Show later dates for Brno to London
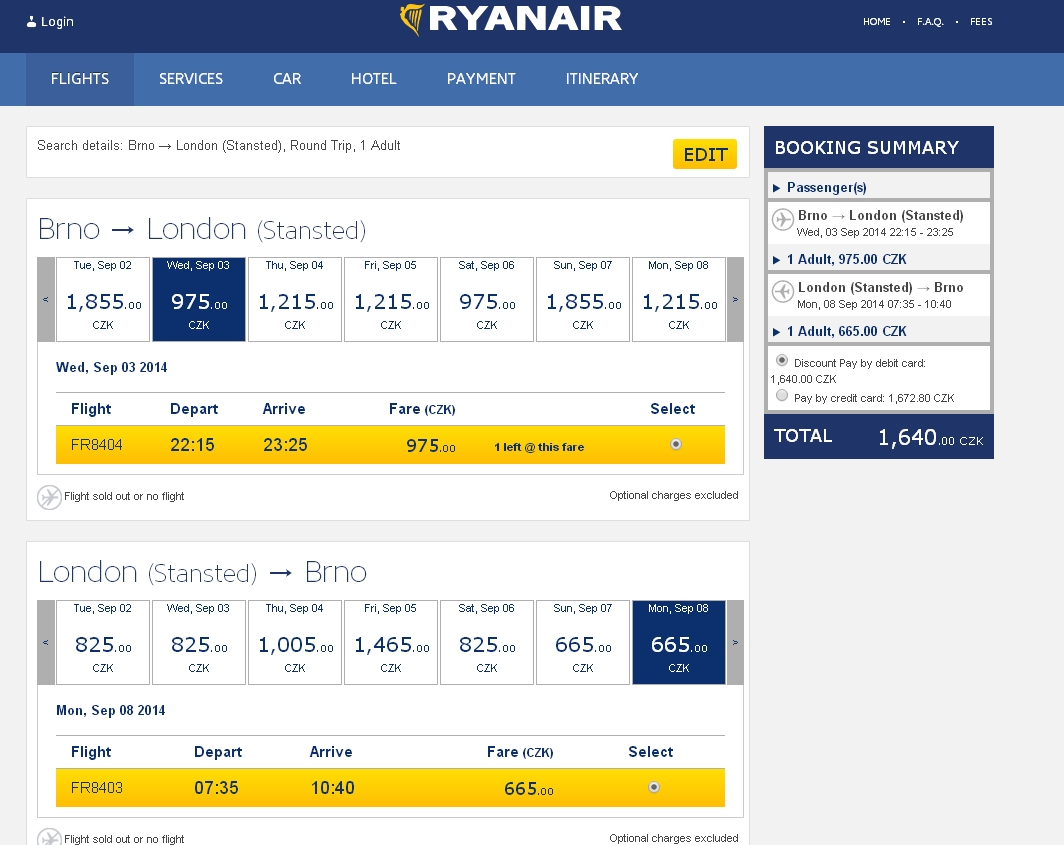The height and width of the screenshot is (845, 1064). (735, 299)
